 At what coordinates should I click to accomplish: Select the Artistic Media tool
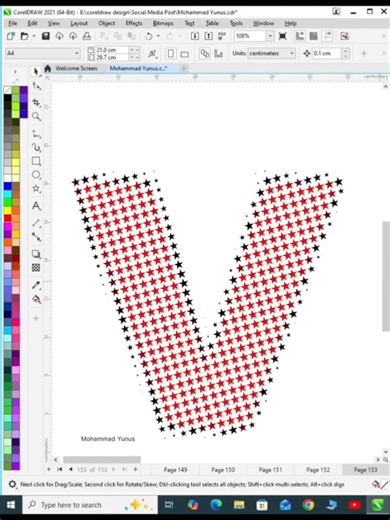click(x=36, y=147)
